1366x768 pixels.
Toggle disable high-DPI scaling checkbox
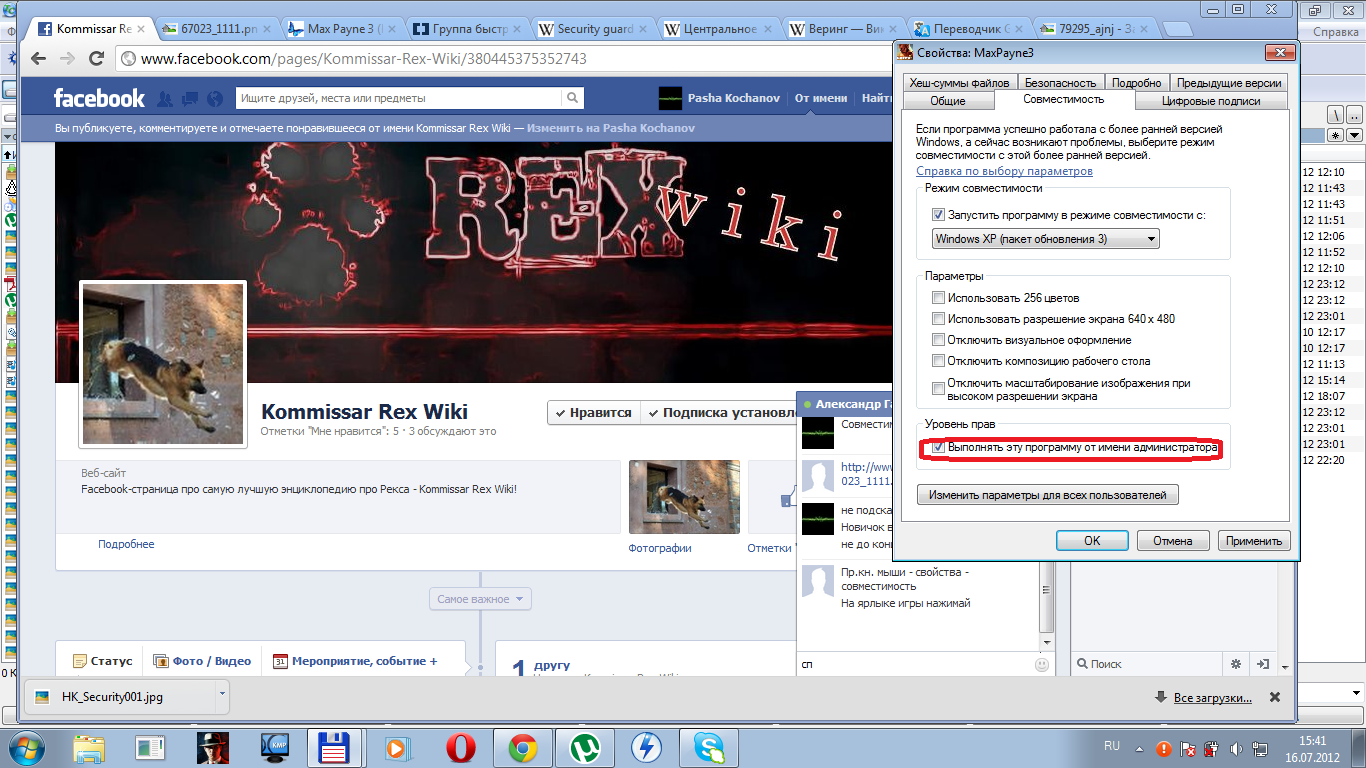pyautogui.click(x=937, y=389)
